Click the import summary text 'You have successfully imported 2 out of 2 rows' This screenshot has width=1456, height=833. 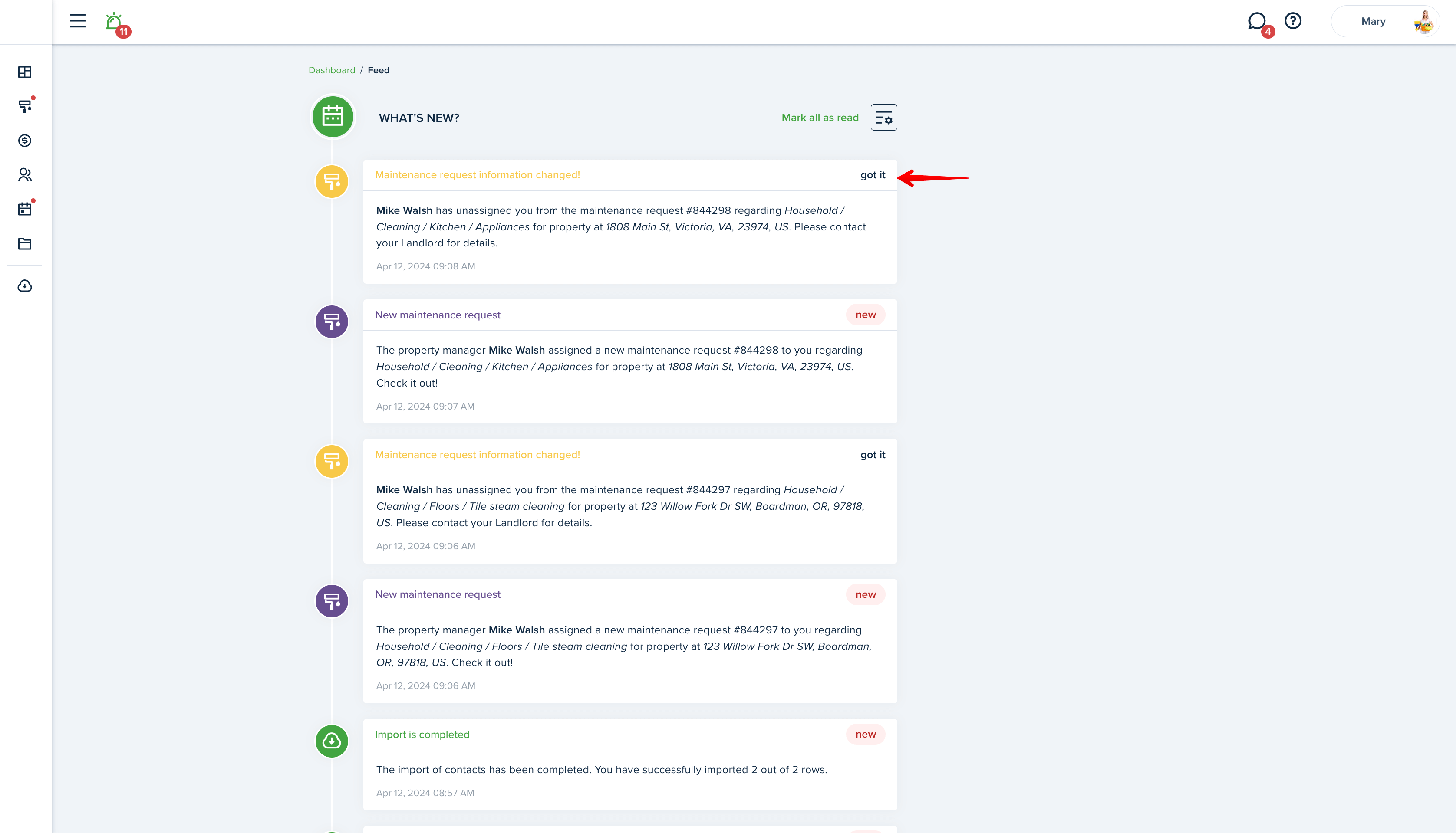[x=710, y=770]
